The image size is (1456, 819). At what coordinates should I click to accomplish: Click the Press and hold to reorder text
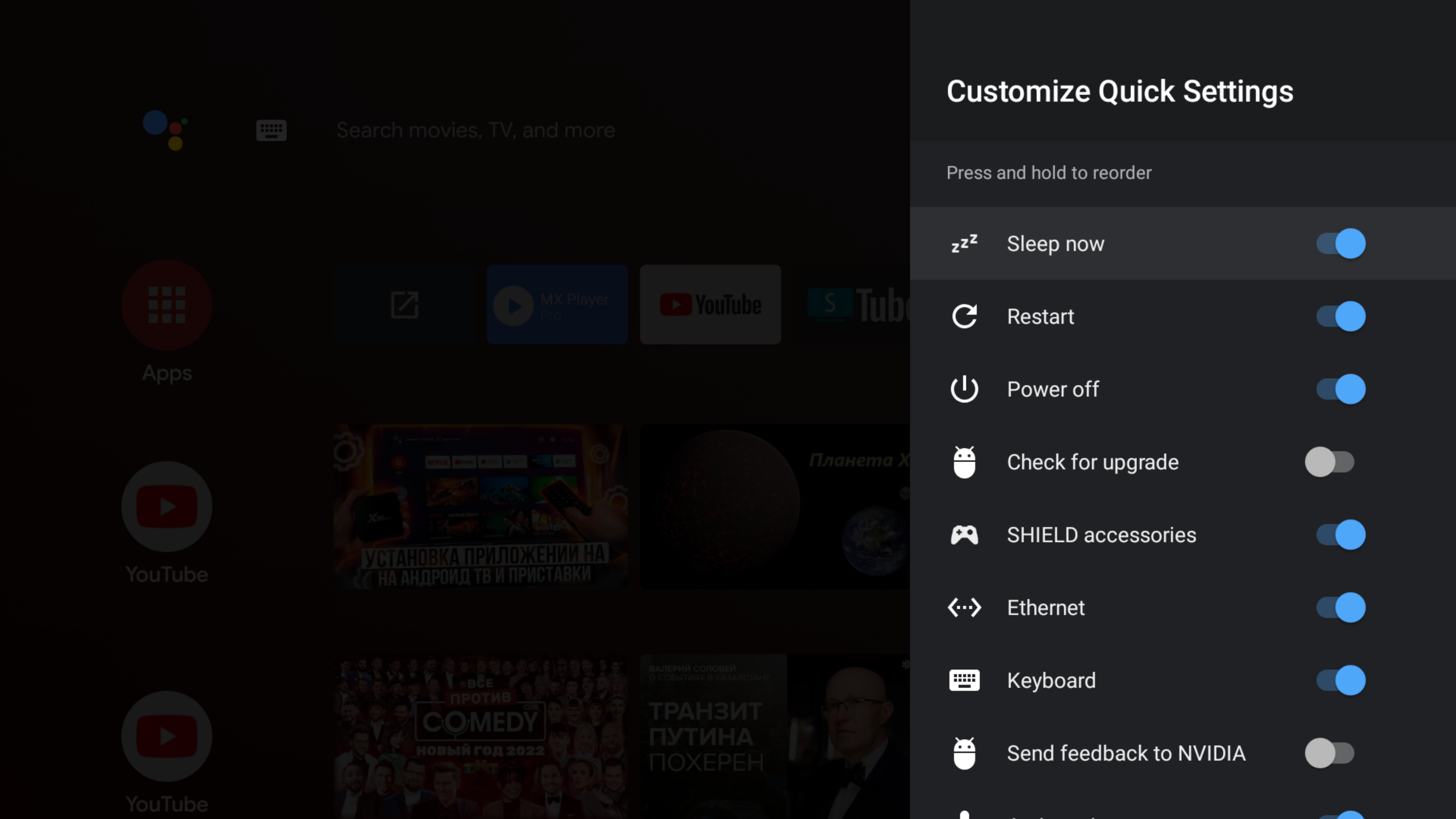point(1048,173)
